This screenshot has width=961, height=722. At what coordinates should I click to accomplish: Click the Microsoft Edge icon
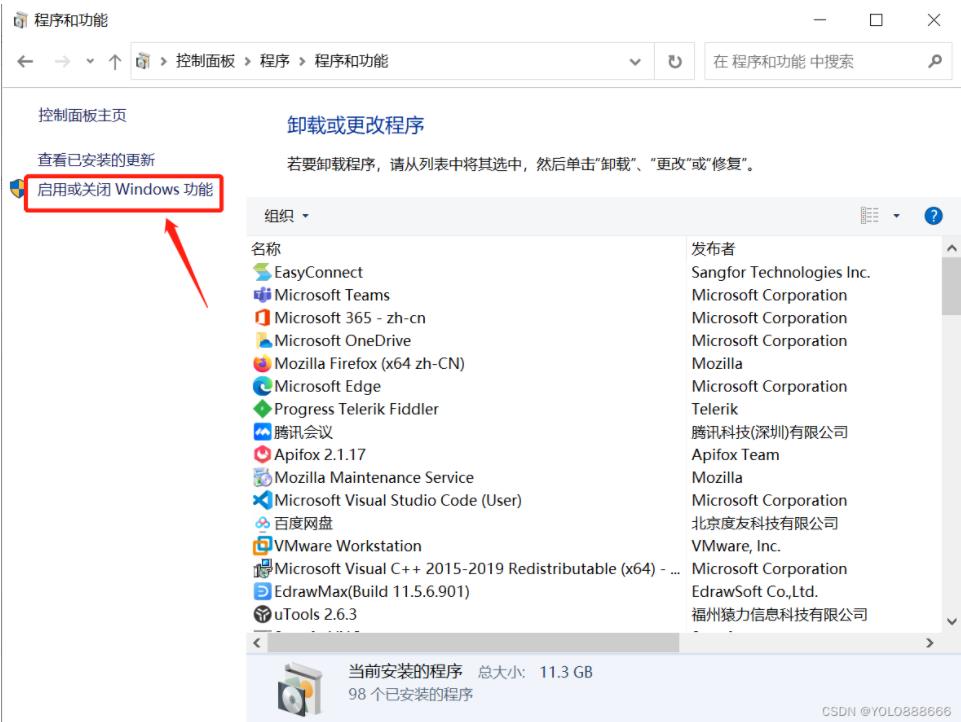pos(262,386)
